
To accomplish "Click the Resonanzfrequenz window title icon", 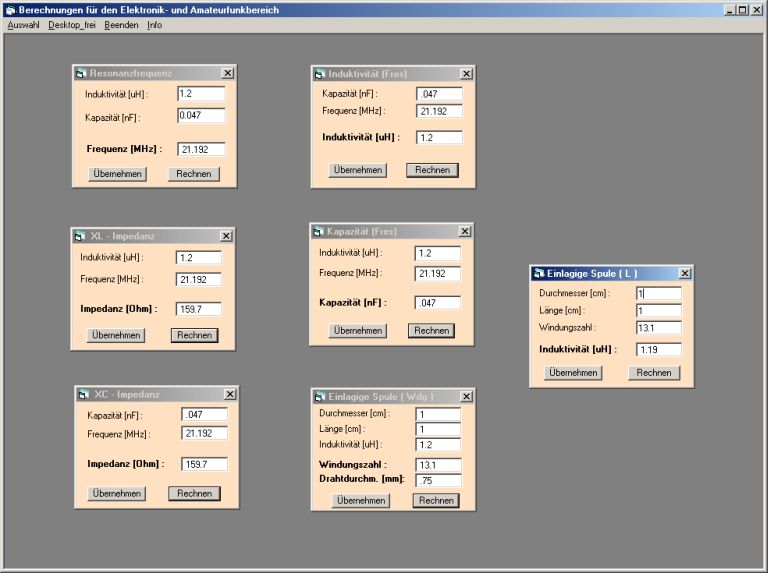I will [81, 73].
